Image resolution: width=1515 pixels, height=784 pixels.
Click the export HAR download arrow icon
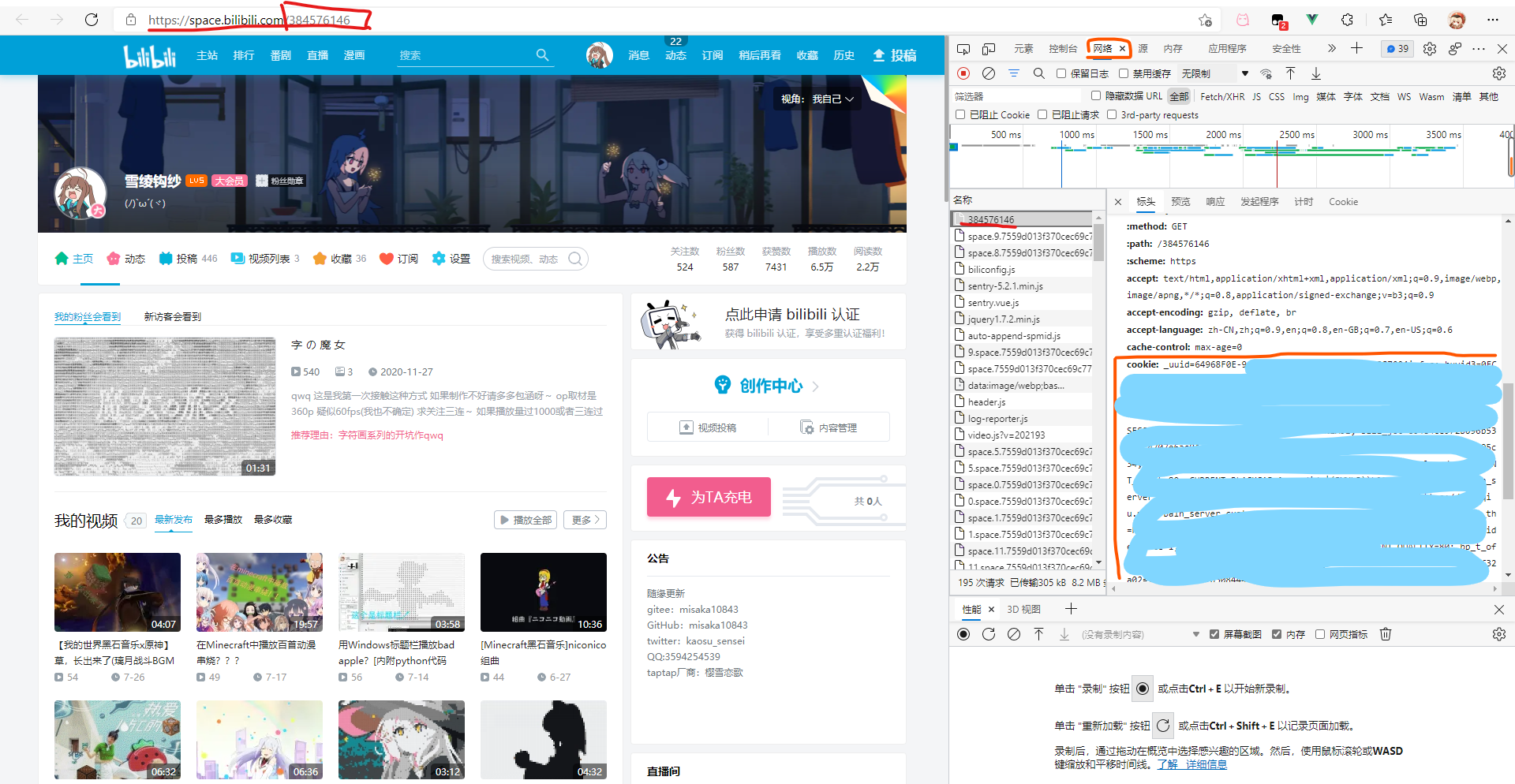point(1316,73)
